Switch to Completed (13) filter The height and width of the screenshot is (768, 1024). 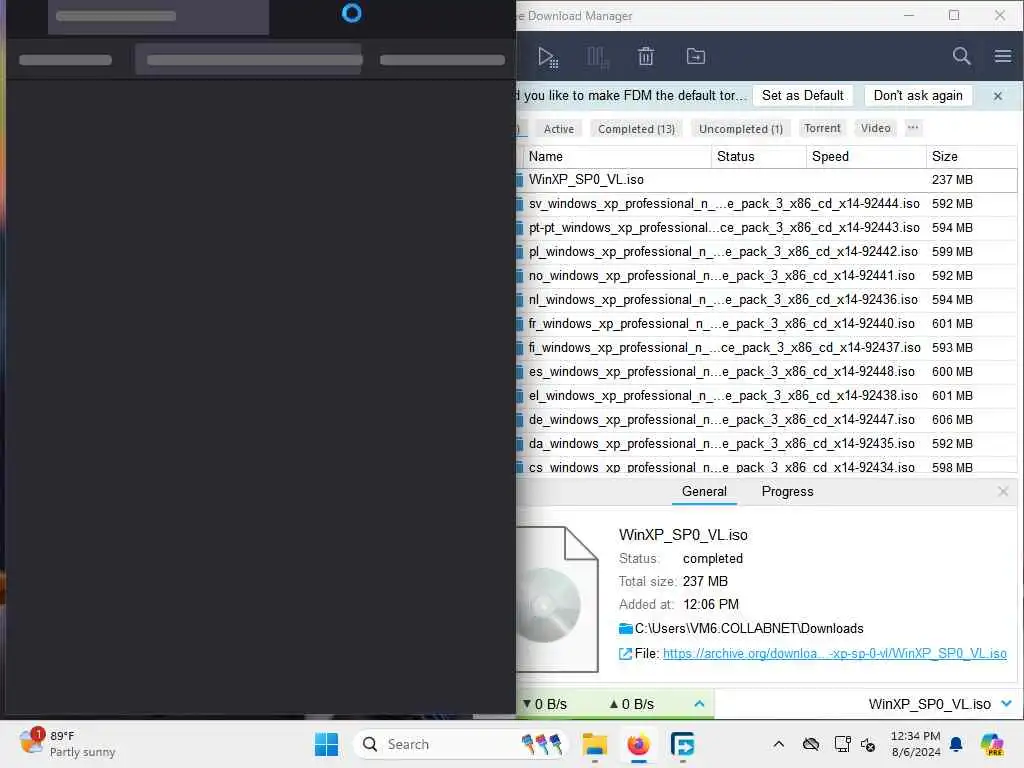click(x=636, y=129)
